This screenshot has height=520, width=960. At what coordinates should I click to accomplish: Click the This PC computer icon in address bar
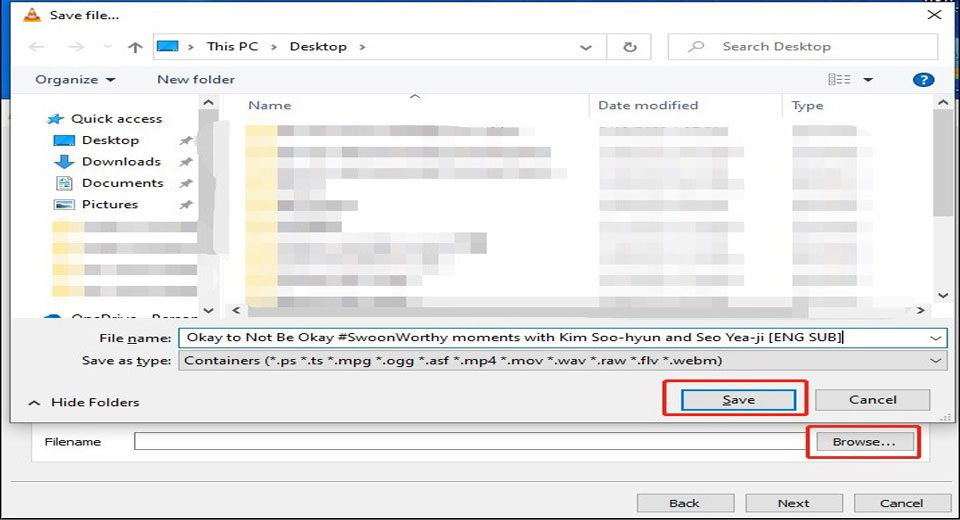coord(168,47)
